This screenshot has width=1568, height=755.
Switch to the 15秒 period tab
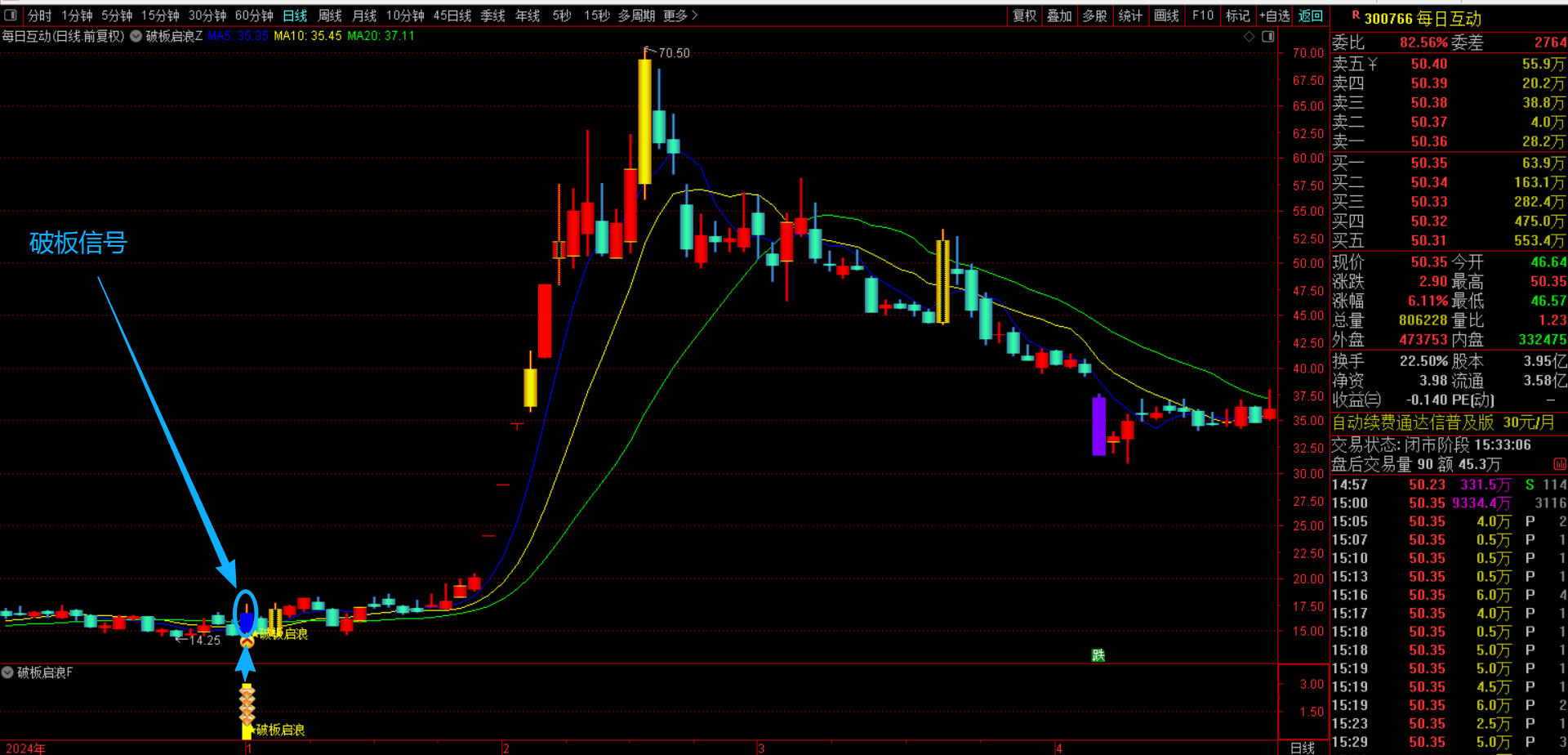click(x=597, y=16)
